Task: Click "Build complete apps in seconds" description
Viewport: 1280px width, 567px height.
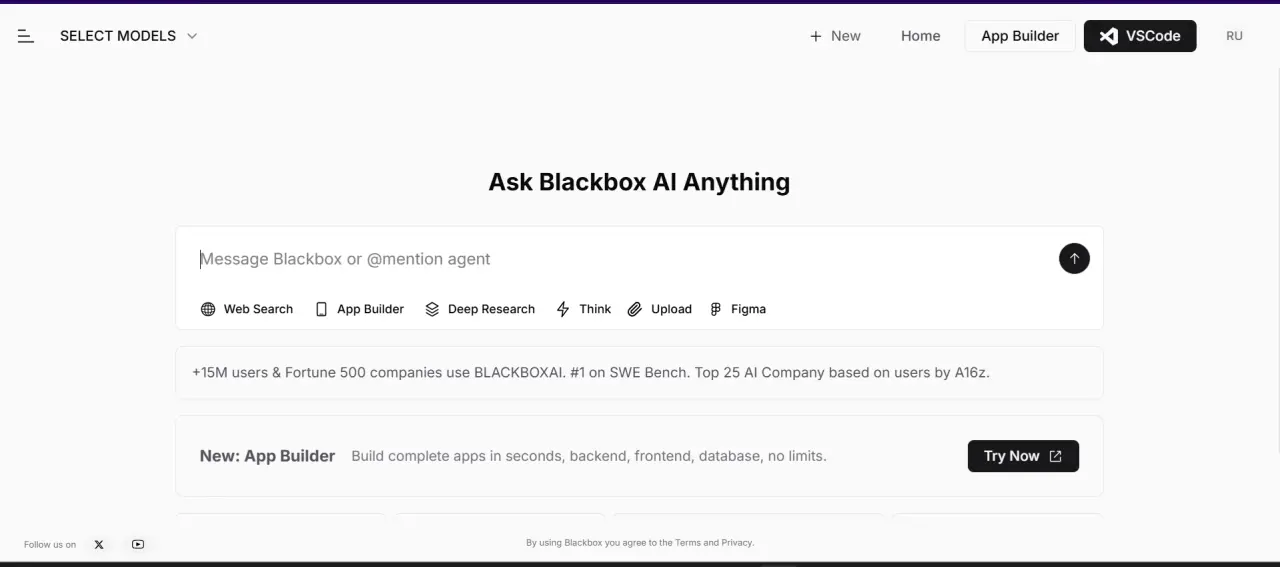Action: click(589, 456)
